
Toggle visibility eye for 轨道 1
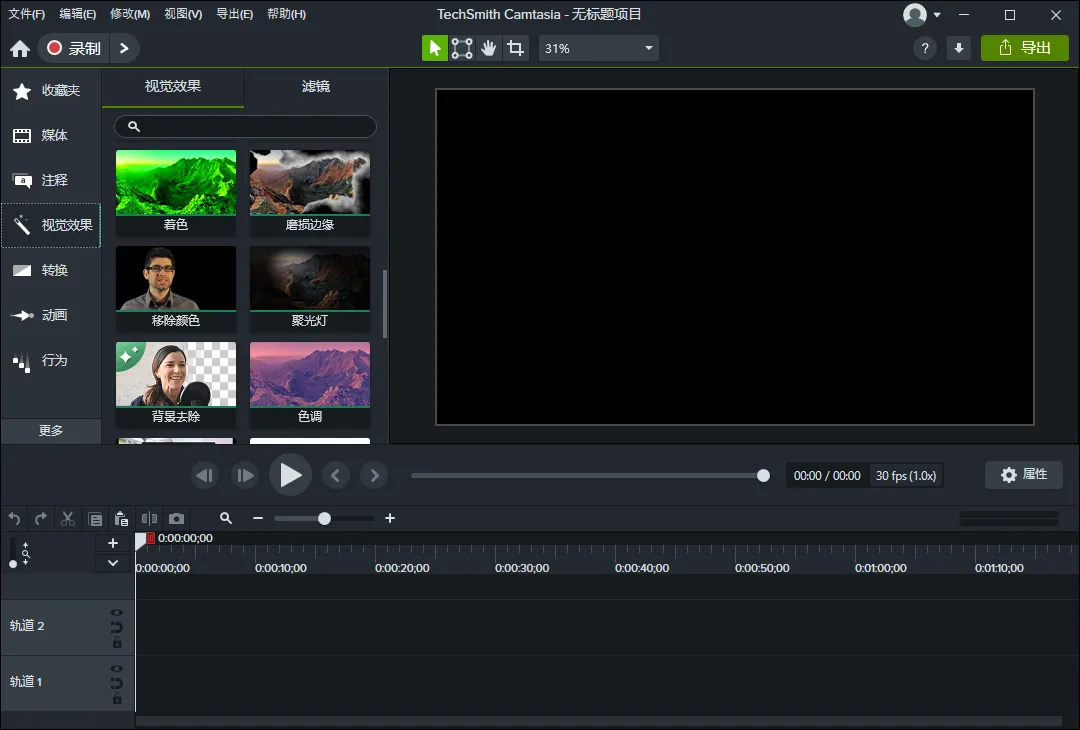click(117, 668)
